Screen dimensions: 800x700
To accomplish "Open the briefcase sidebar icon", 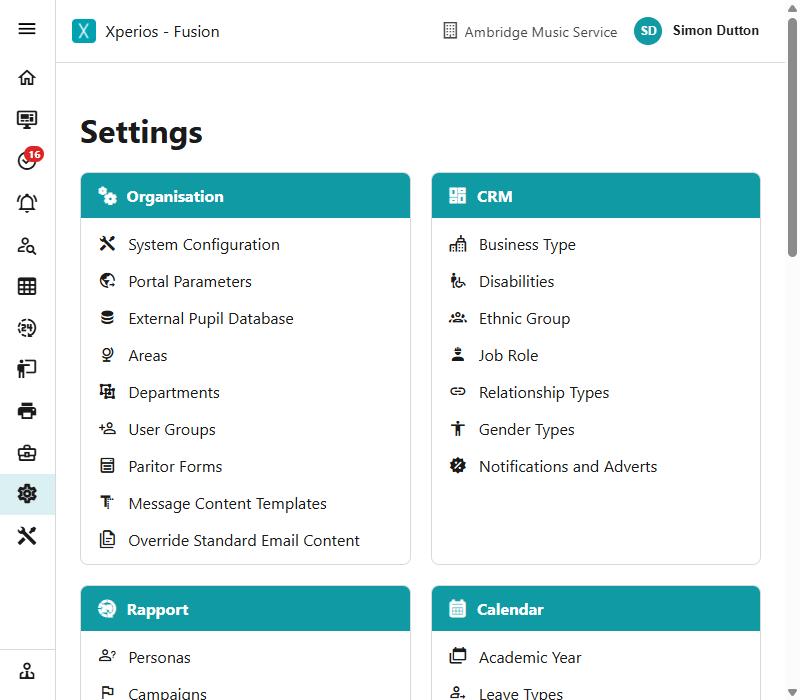I will (27, 453).
